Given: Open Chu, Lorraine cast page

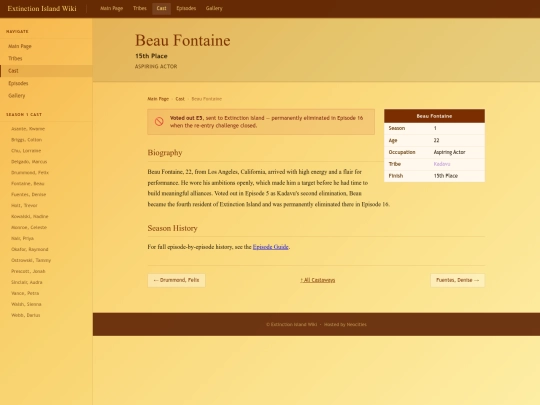Looking at the screenshot, I should click(26, 151).
